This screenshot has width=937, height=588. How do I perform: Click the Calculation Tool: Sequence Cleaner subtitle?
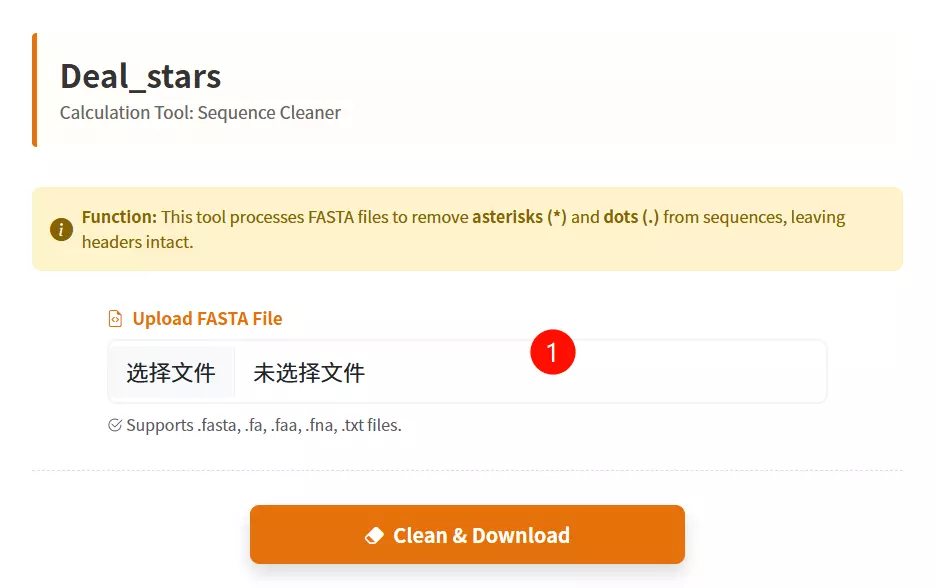199,112
